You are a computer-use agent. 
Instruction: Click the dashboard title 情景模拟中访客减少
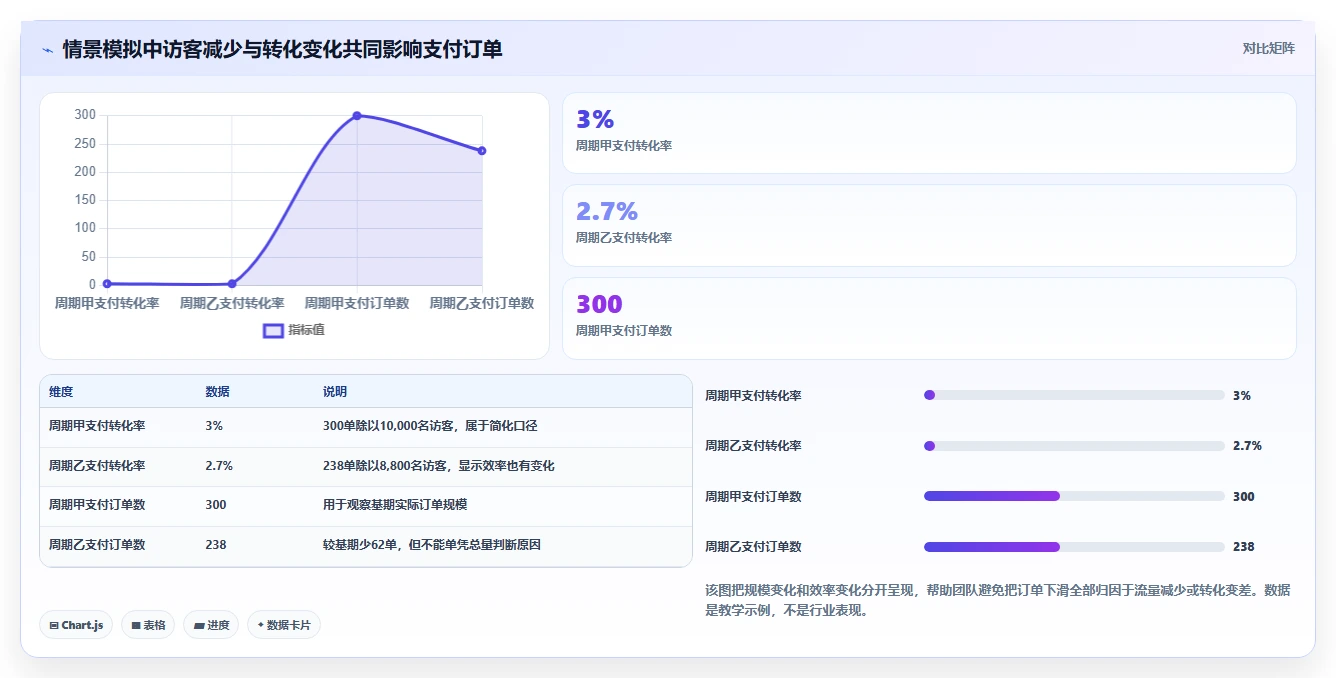tap(282, 49)
